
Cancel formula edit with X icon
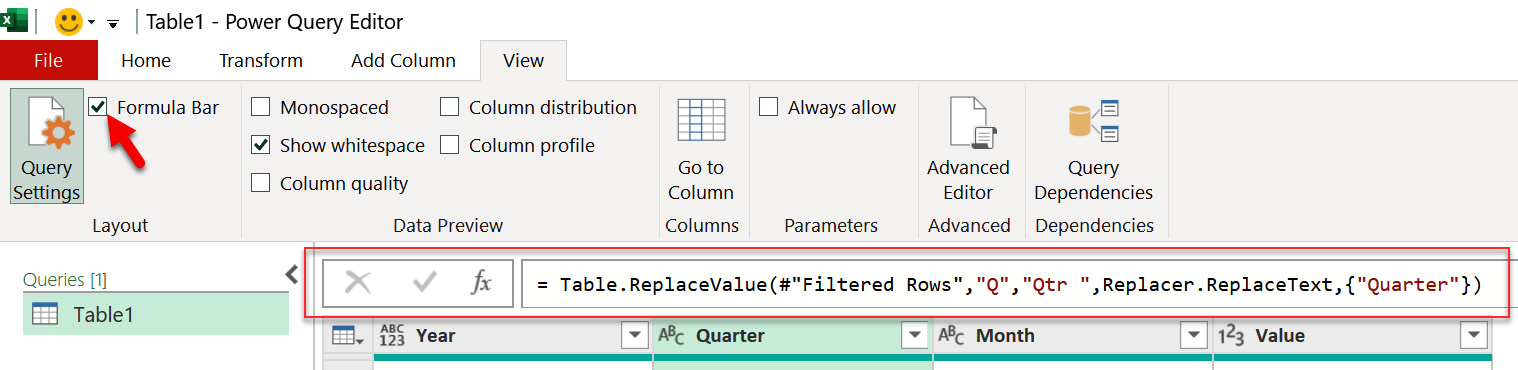tap(358, 283)
